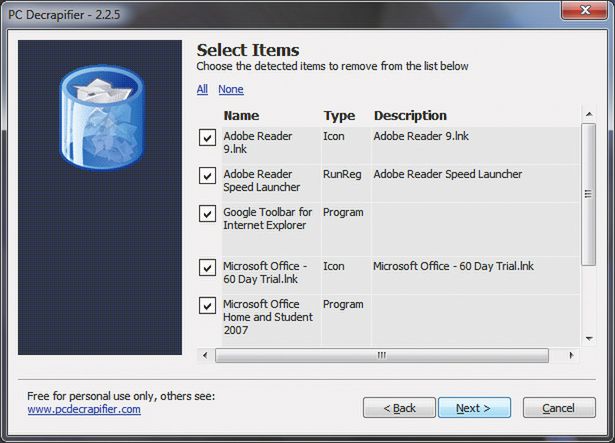Click the 'Select Items' heading
Screen dimensions: 615x443
(248, 50)
